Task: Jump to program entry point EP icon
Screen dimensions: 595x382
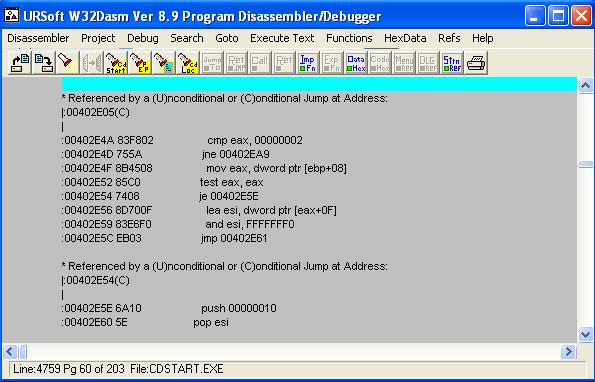Action: pos(140,63)
